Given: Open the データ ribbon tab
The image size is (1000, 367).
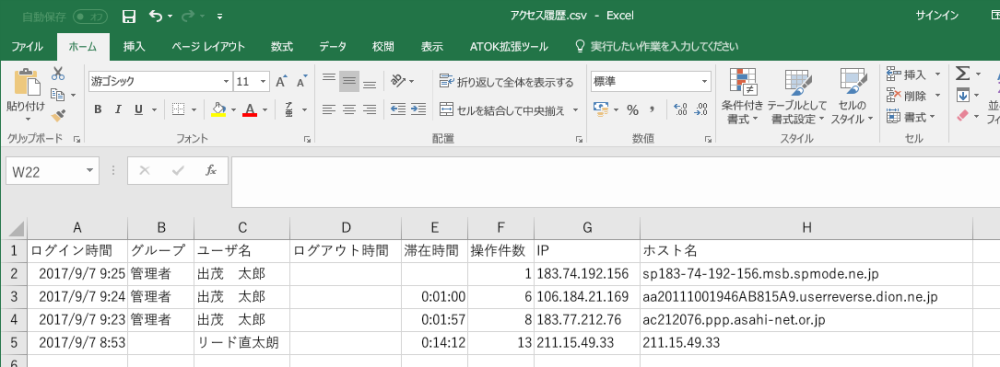Looking at the screenshot, I should point(333,47).
